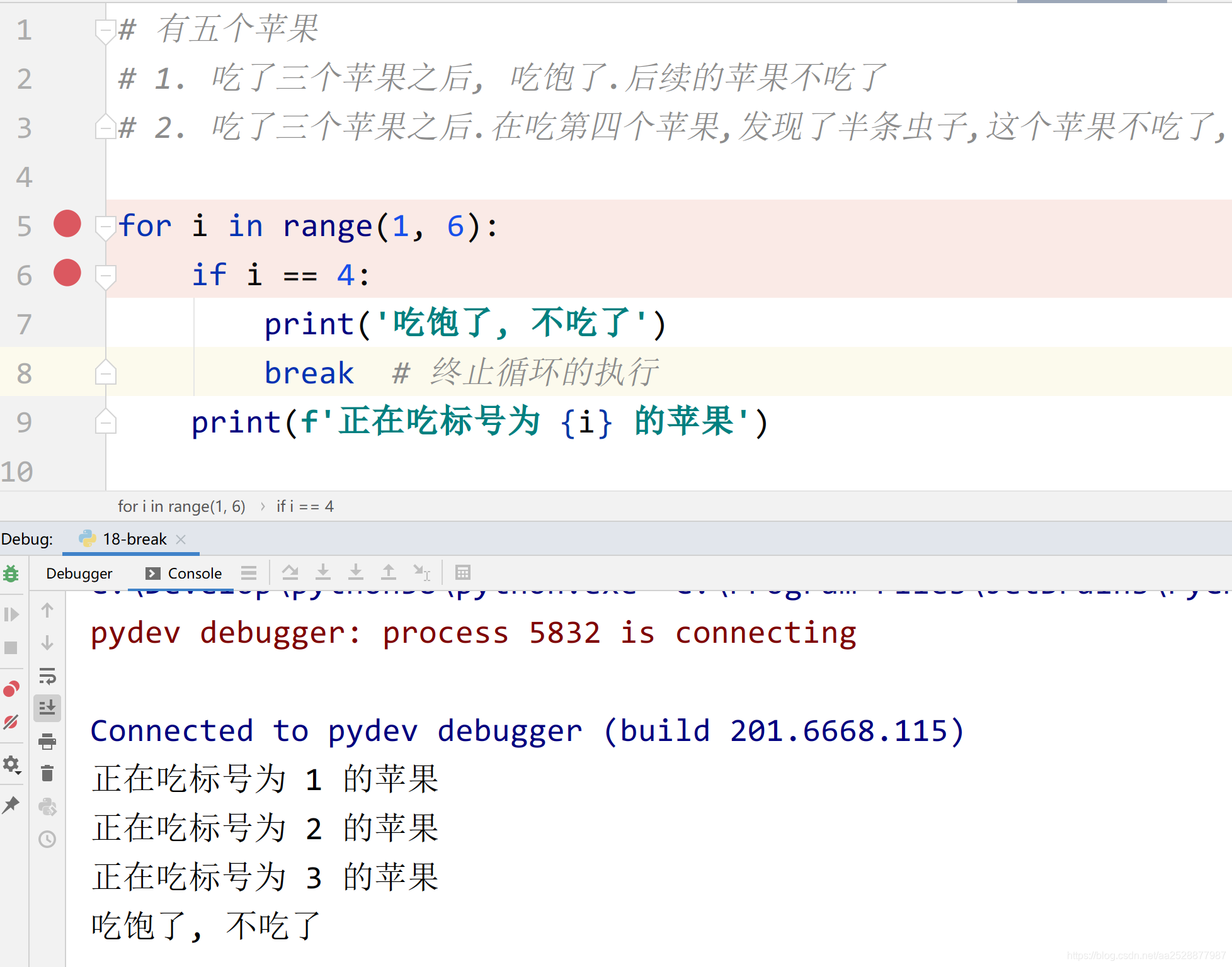
Task: Collapse the if block fold marker
Action: tap(105, 275)
